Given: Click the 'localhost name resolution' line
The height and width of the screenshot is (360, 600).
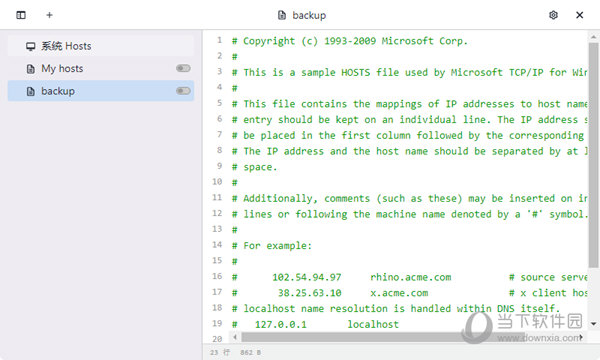Looking at the screenshot, I should pos(396,308).
